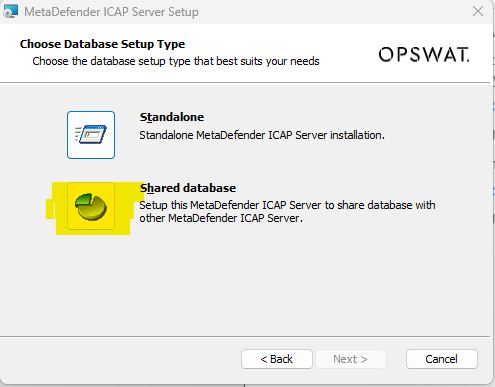Click the OPSWAT logo
495x387 pixels.
[424, 54]
